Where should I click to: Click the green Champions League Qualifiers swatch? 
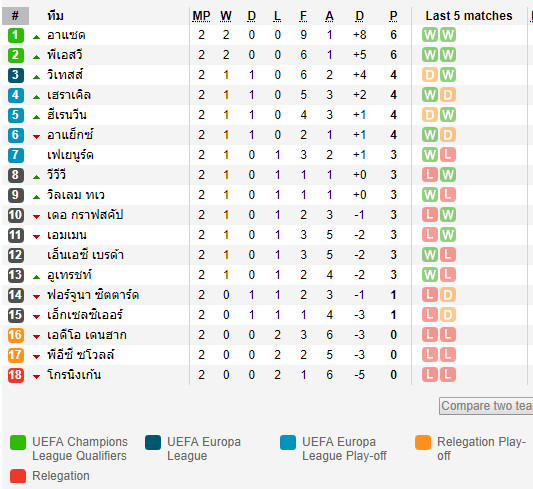tap(18, 442)
